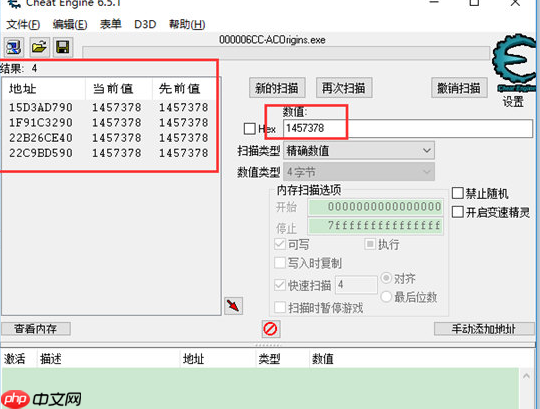Click the 新的扫描 button
The height and width of the screenshot is (409, 540).
coord(277,88)
